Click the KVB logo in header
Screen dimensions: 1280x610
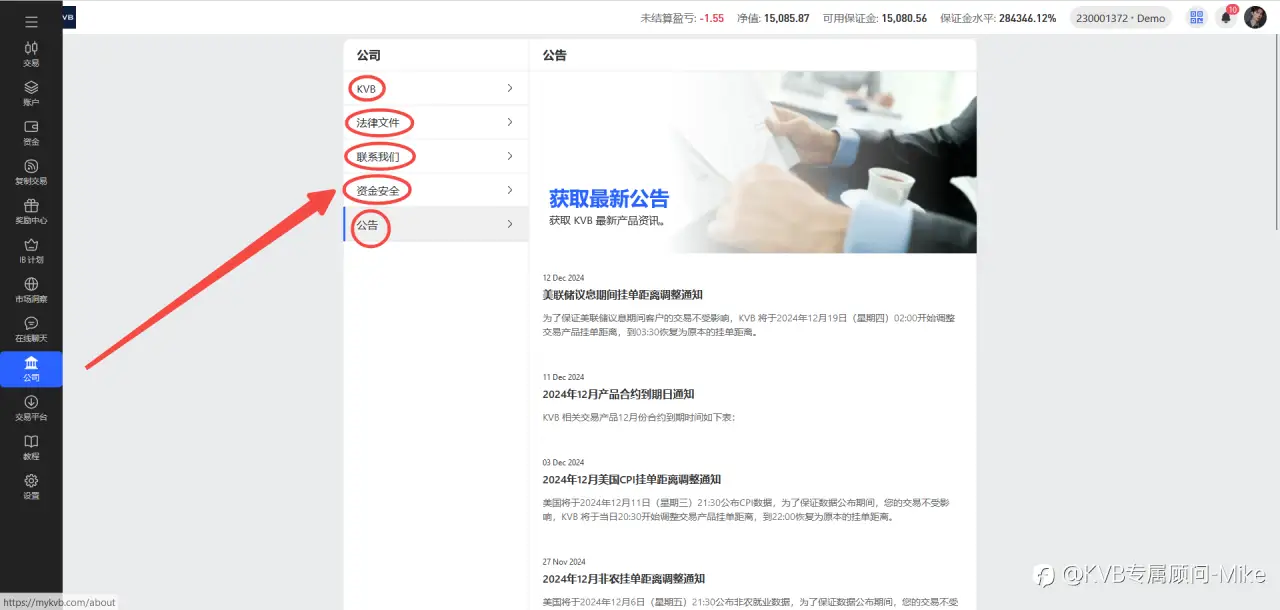point(69,18)
